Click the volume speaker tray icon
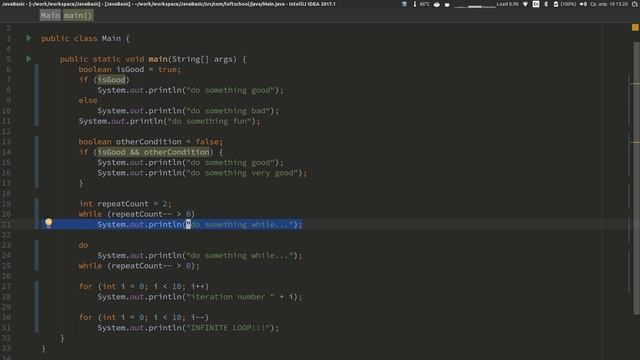640x360 pixels. click(x=583, y=4)
